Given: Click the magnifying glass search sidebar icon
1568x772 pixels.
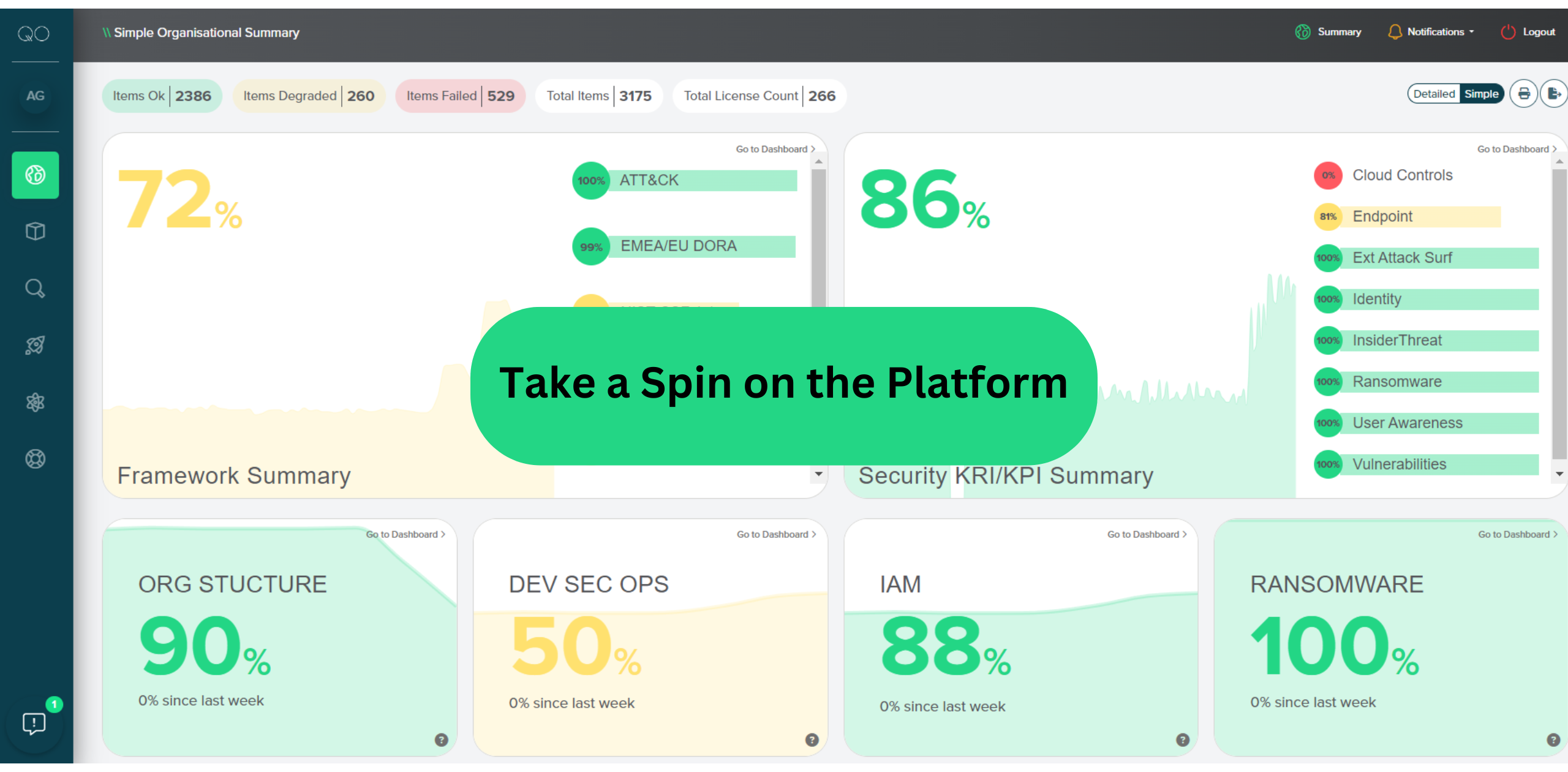Looking at the screenshot, I should click(35, 288).
